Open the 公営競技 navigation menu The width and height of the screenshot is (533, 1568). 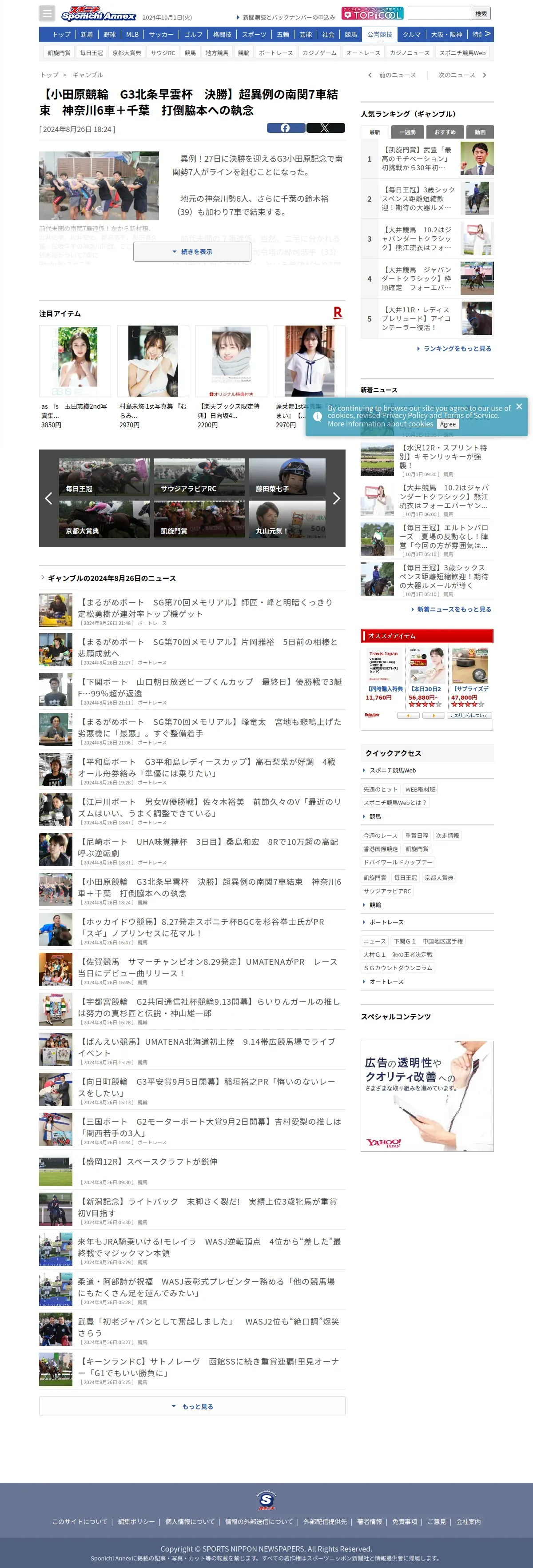380,35
